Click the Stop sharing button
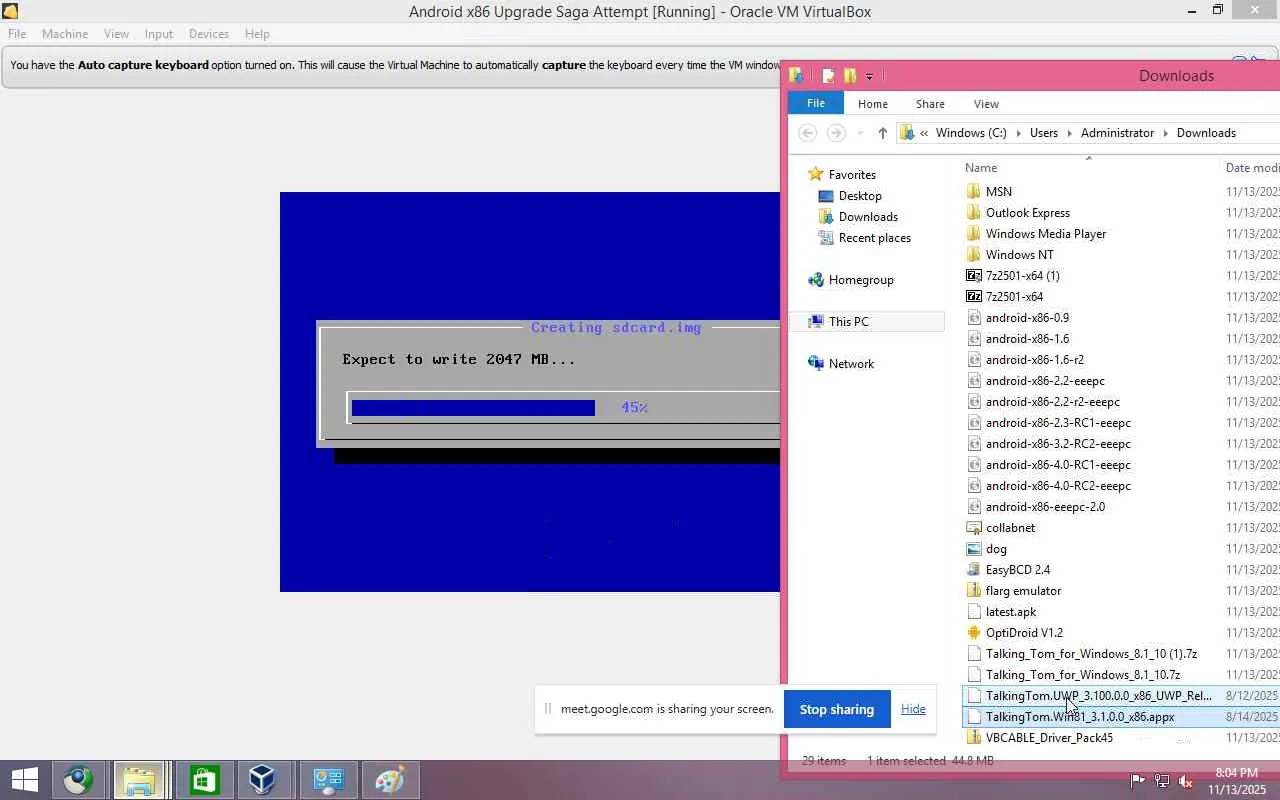1280x800 pixels. click(837, 709)
